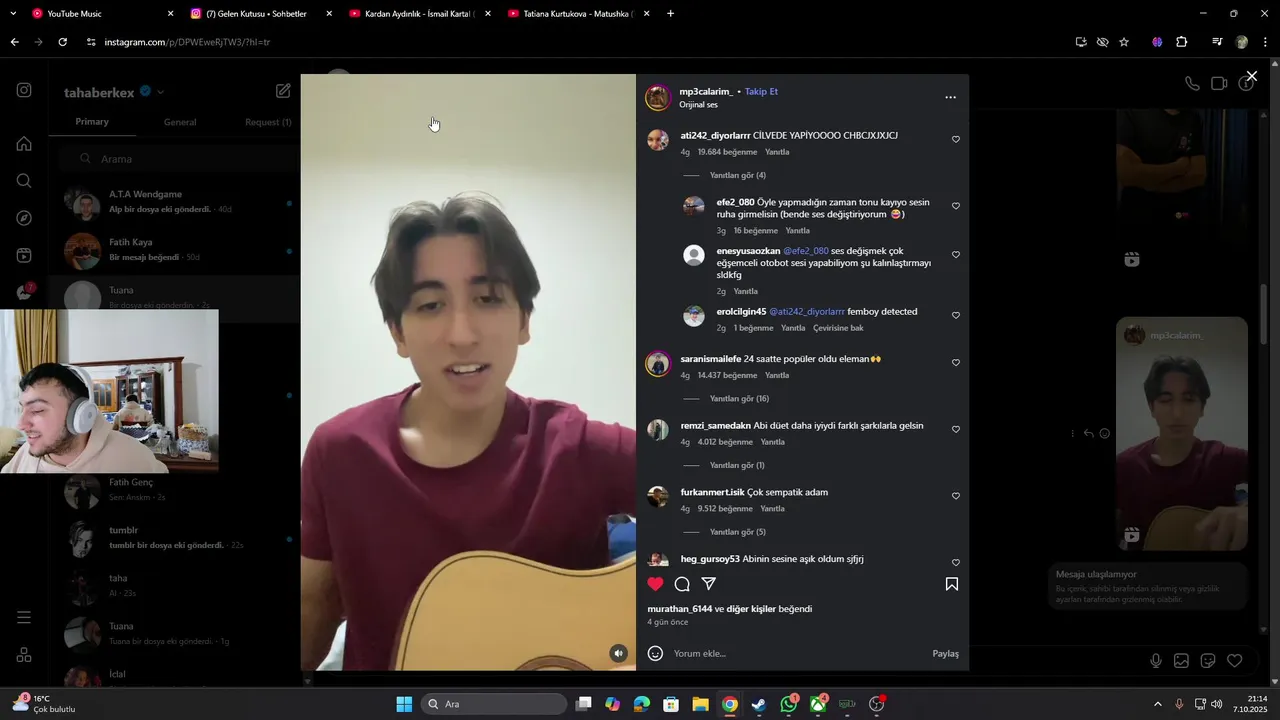
Task: Share the post with the paper plane icon
Action: [x=709, y=584]
